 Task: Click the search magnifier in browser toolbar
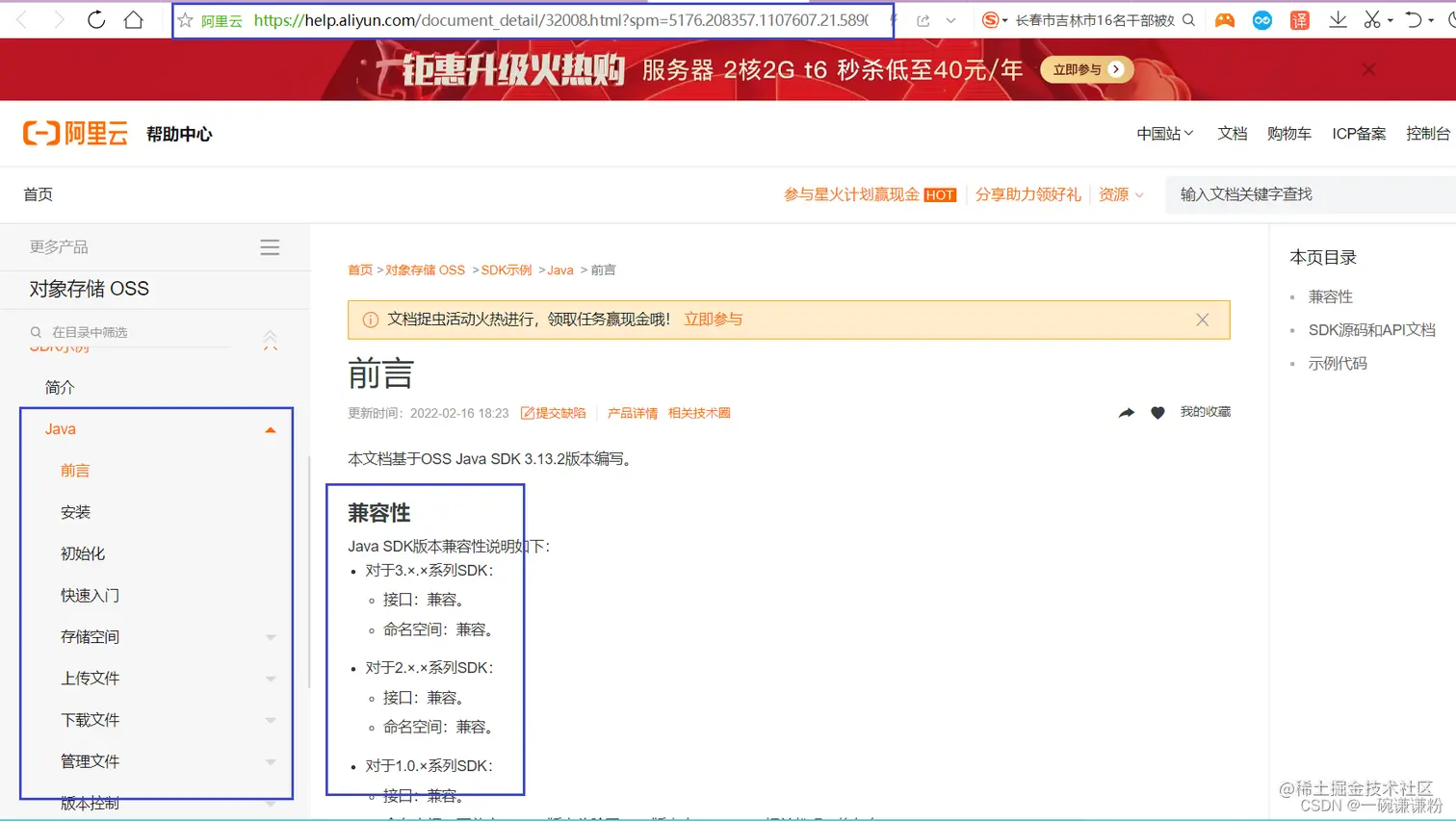click(x=1189, y=20)
